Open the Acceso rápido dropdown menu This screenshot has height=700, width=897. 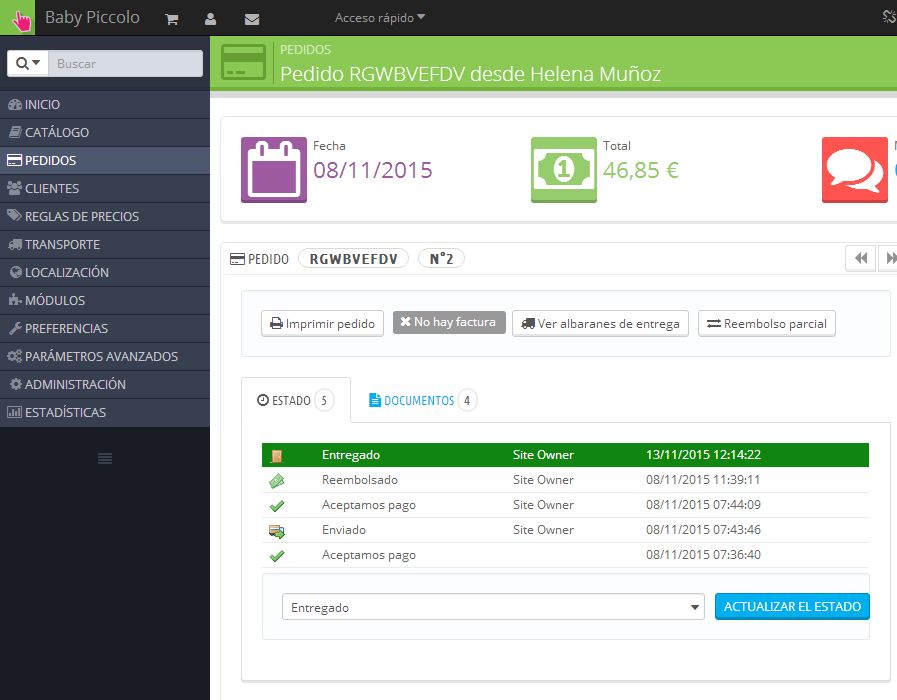pos(380,18)
